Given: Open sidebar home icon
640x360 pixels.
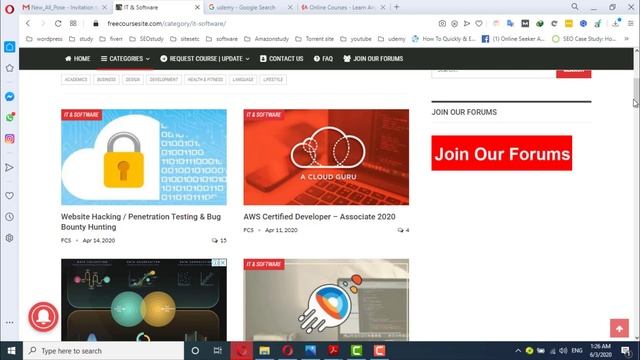Looking at the screenshot, I should click(10, 47).
